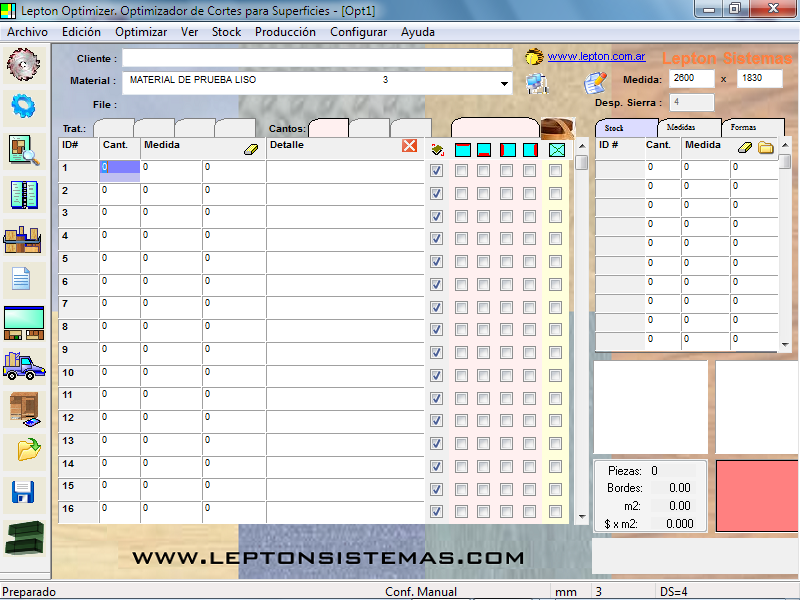Click the Cant. cell in row 1
This screenshot has width=800, height=600.
pos(120,170)
